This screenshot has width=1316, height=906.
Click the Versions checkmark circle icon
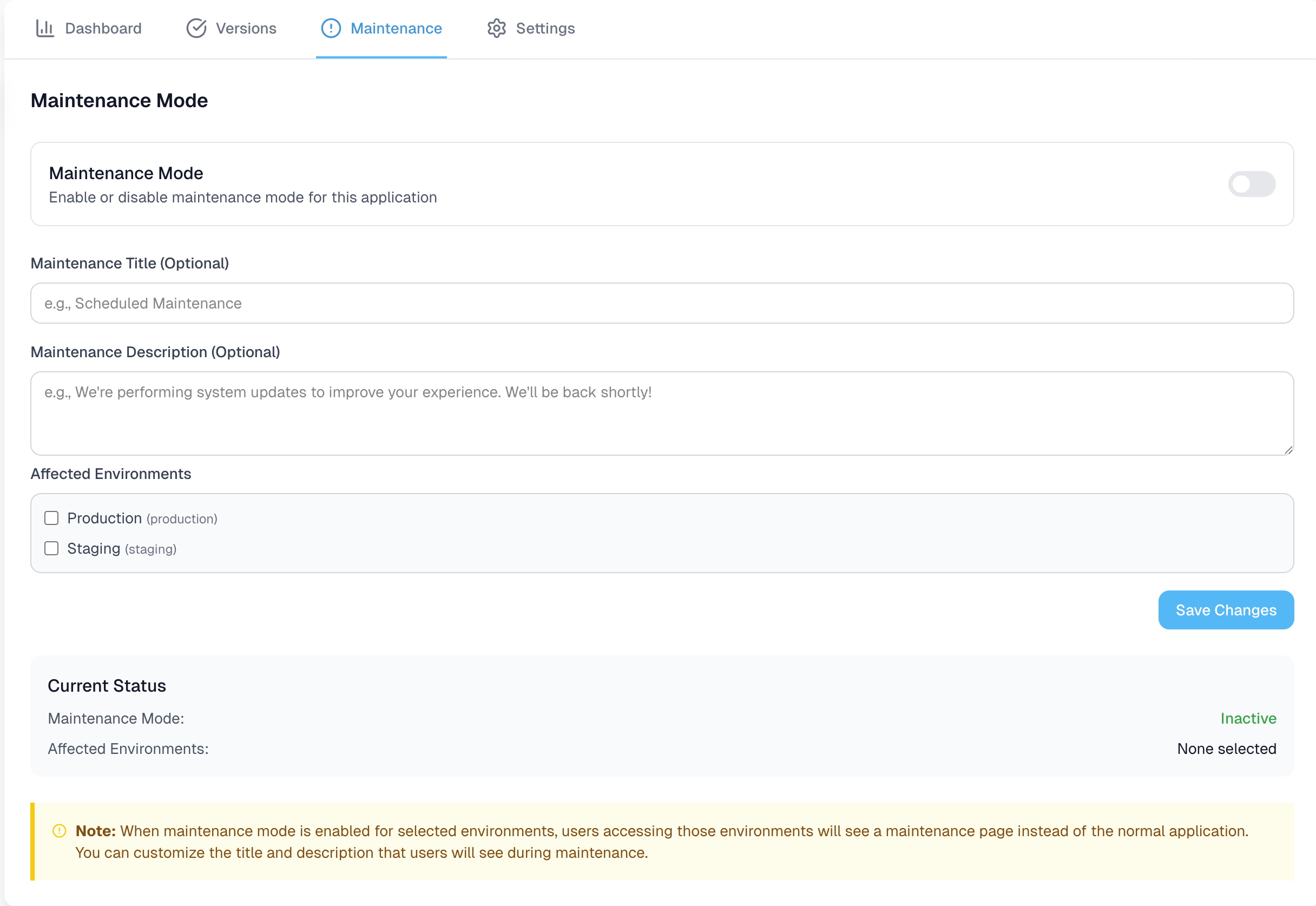pos(196,28)
